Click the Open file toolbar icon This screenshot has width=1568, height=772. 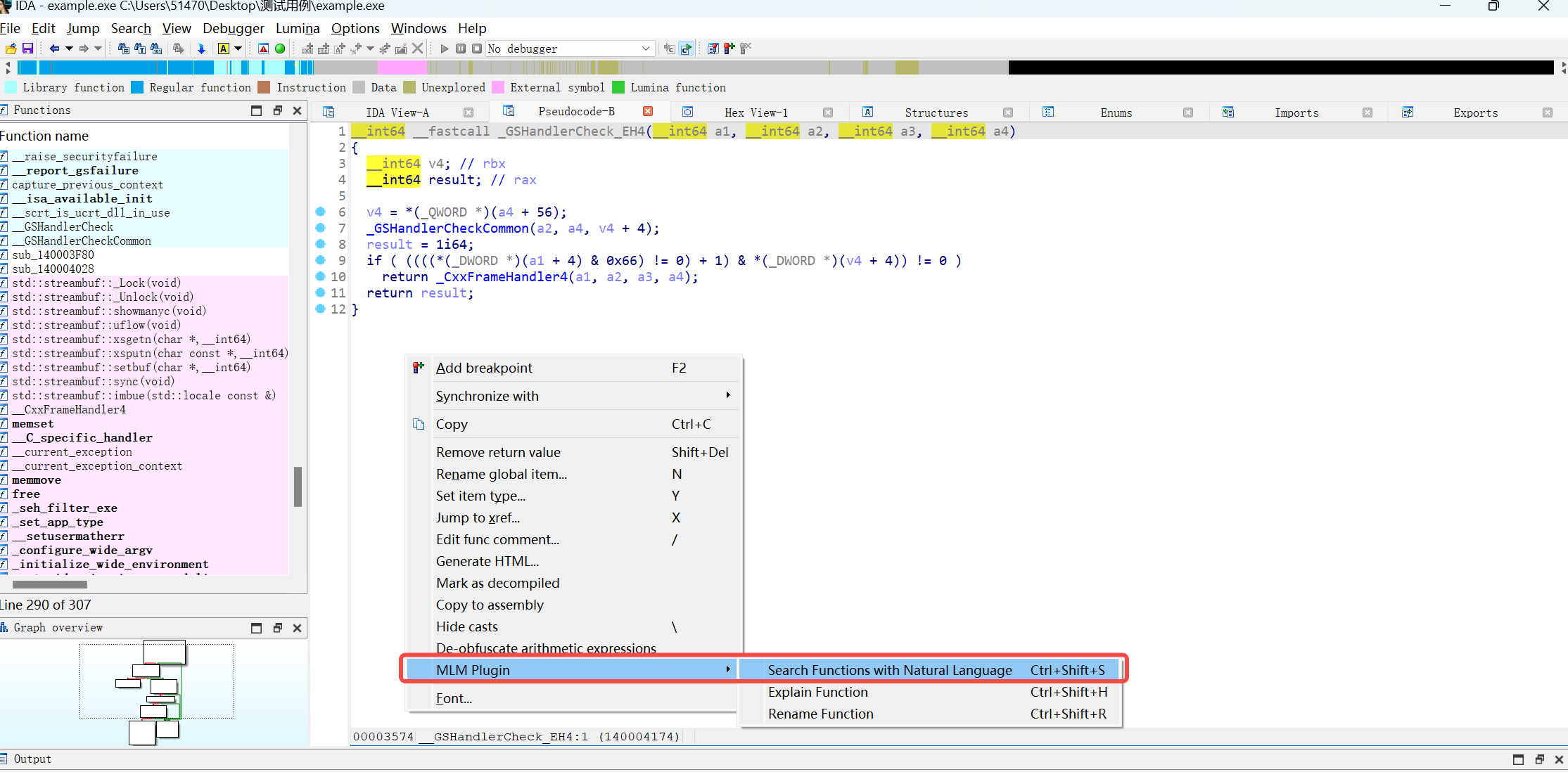click(x=11, y=49)
